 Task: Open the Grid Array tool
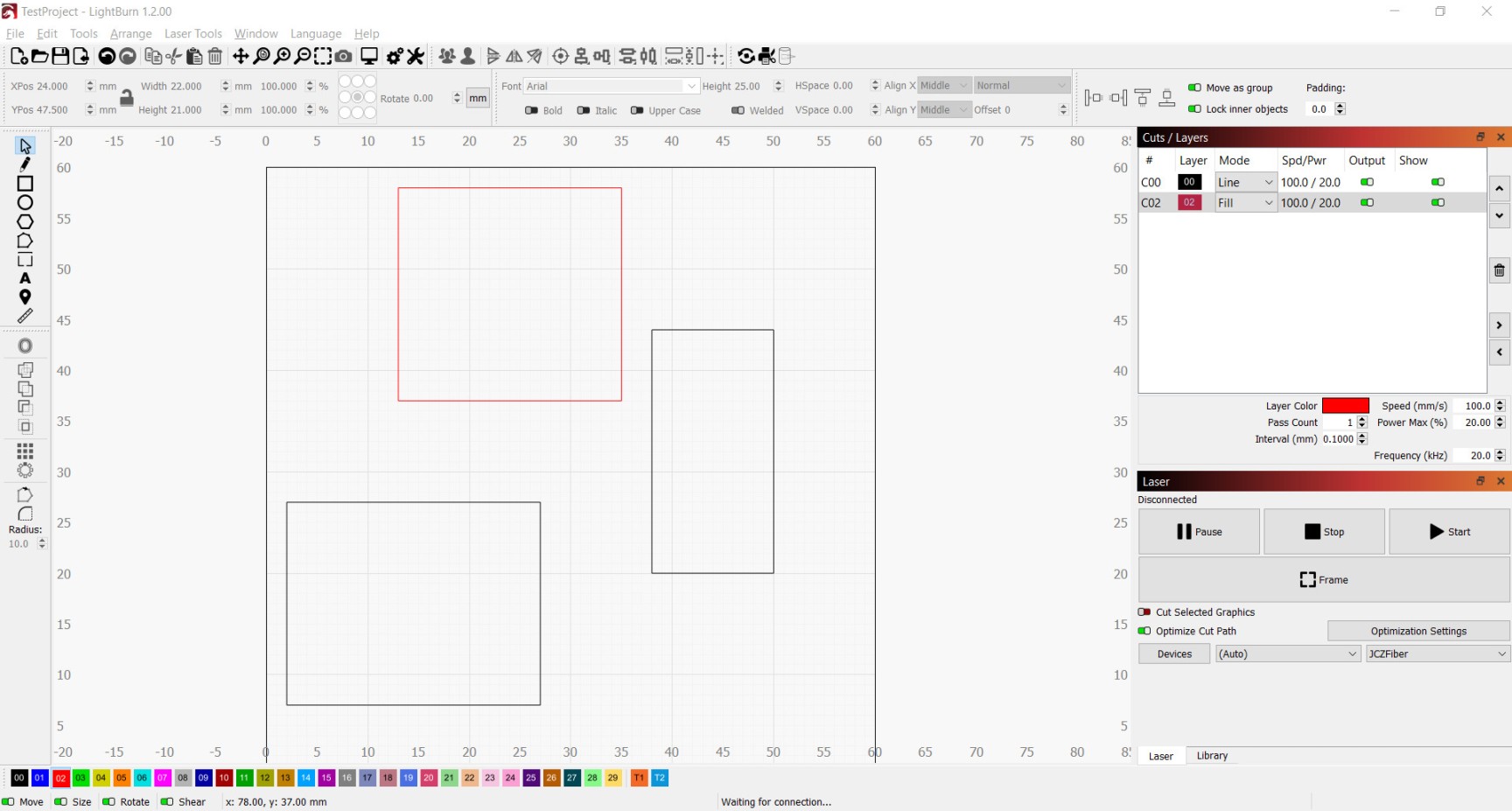click(x=25, y=451)
